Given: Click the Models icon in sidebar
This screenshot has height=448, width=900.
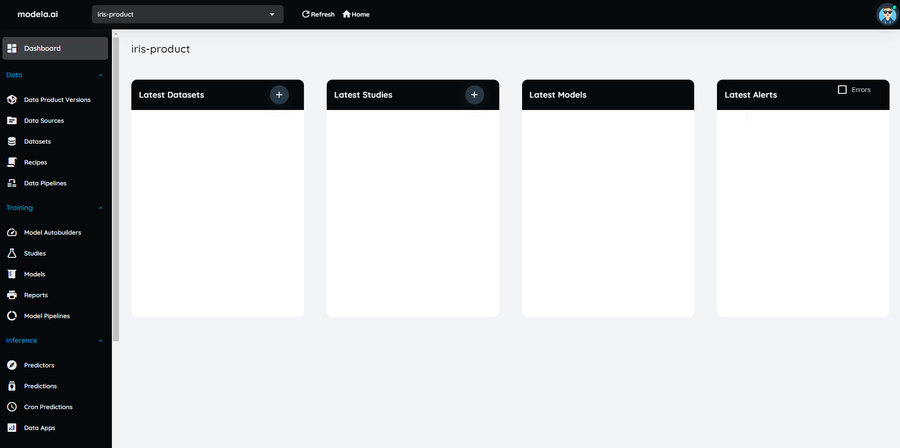Looking at the screenshot, I should [x=12, y=274].
